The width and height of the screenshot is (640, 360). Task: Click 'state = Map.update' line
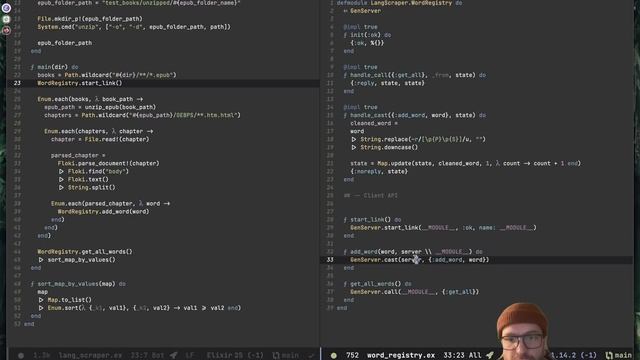465,163
